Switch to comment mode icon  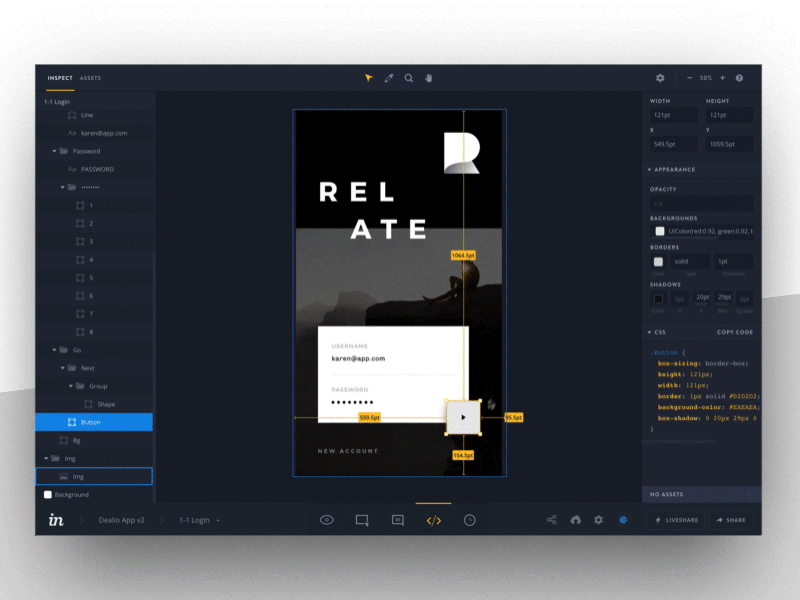coord(398,520)
